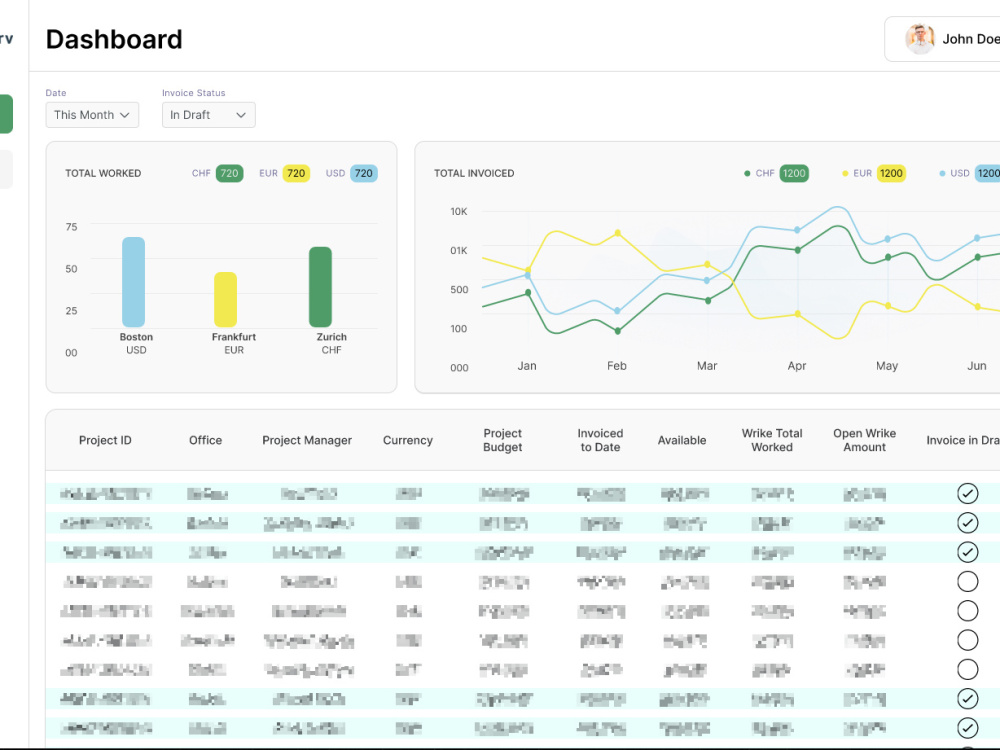
Task: Click the green CHF 1200 legend badge
Action: (794, 173)
